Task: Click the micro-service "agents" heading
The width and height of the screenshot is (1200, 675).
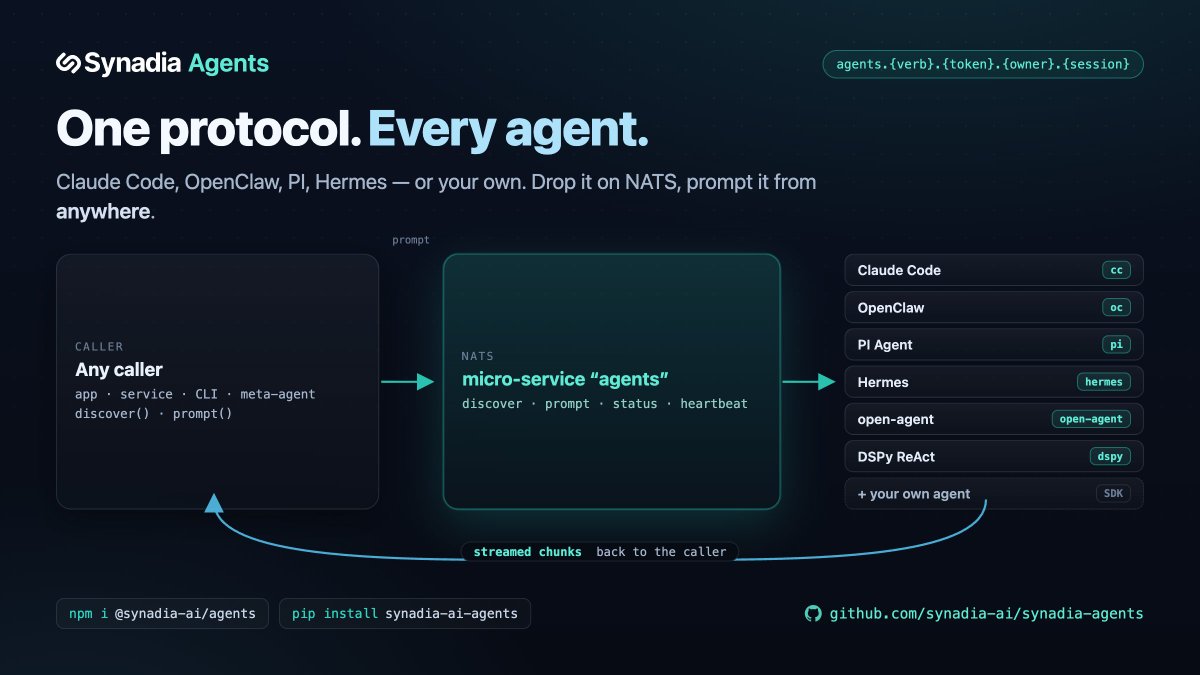Action: pos(565,379)
